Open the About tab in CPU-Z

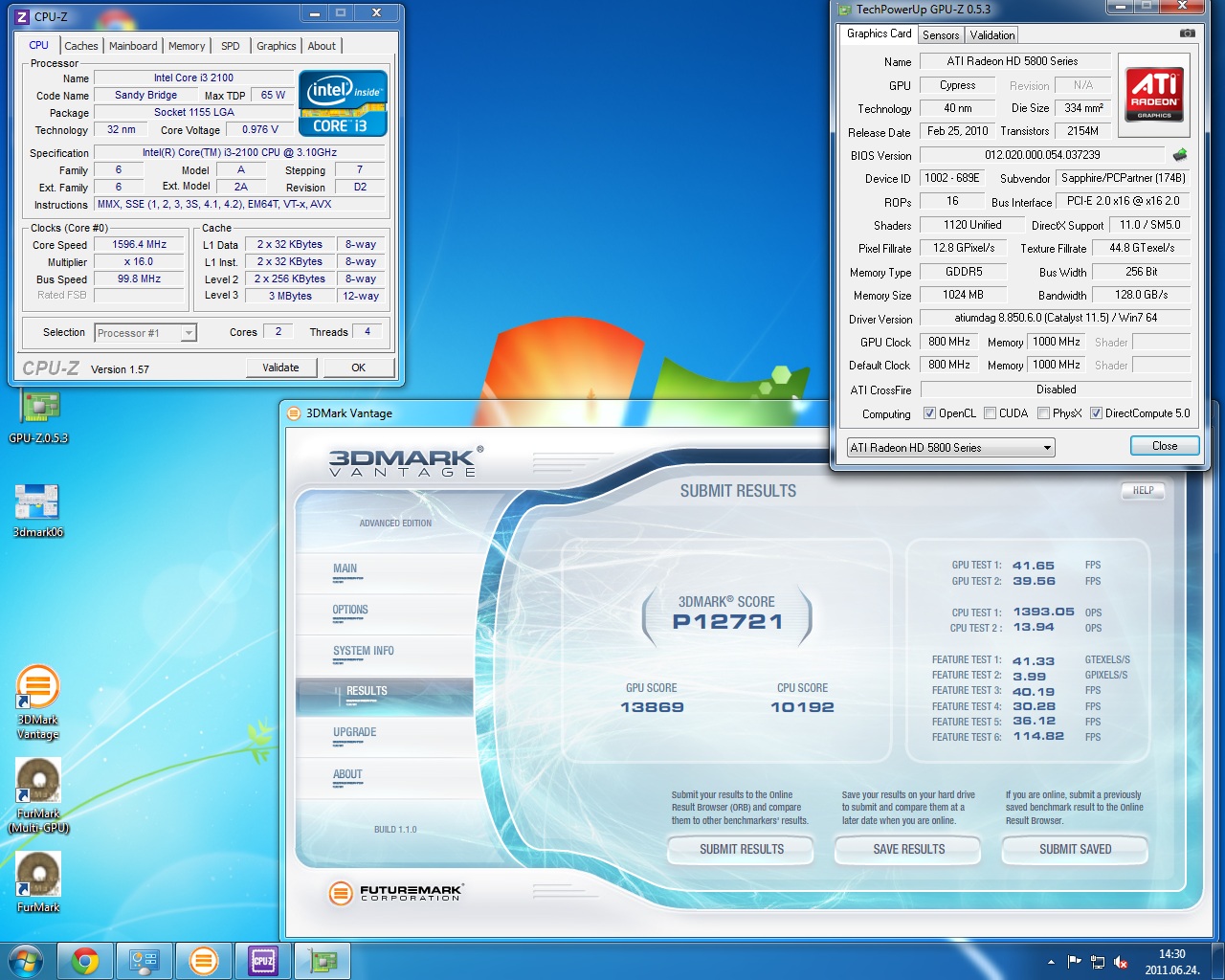[322, 46]
